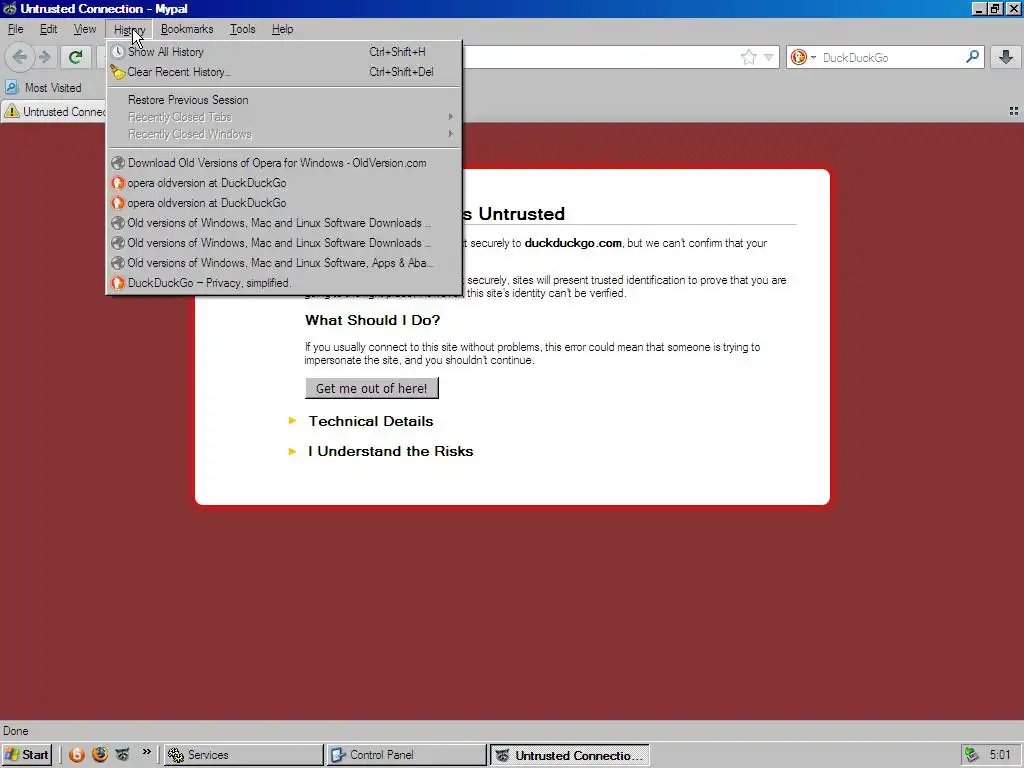
Task: Open the Help menu
Action: (x=282, y=29)
